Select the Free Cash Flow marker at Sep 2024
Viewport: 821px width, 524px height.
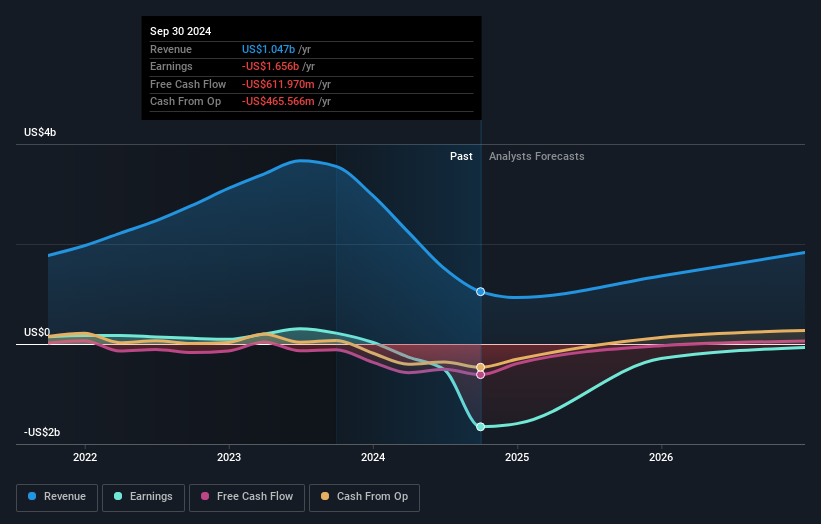click(481, 375)
